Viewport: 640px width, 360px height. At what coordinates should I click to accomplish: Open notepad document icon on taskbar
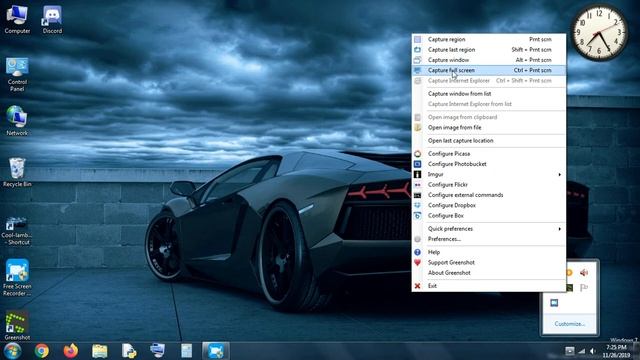tap(187, 351)
